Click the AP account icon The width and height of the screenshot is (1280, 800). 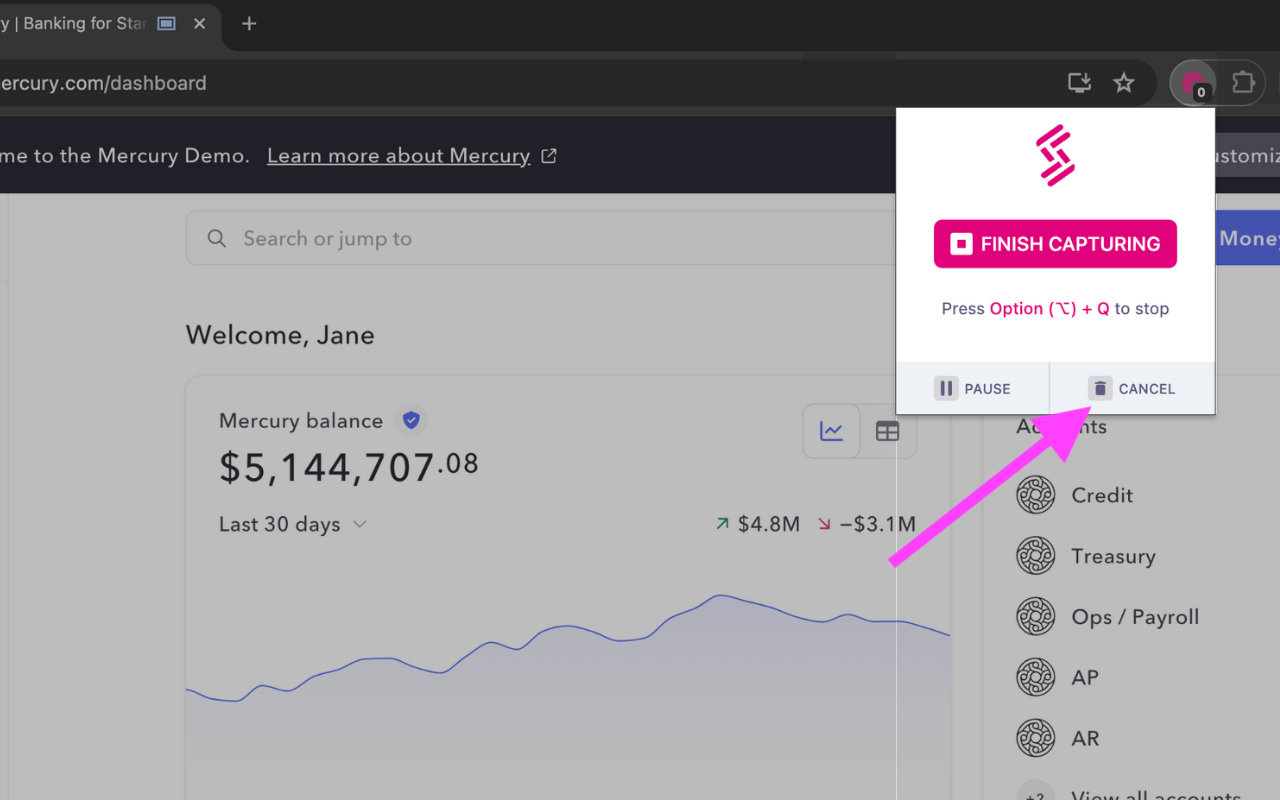point(1036,678)
